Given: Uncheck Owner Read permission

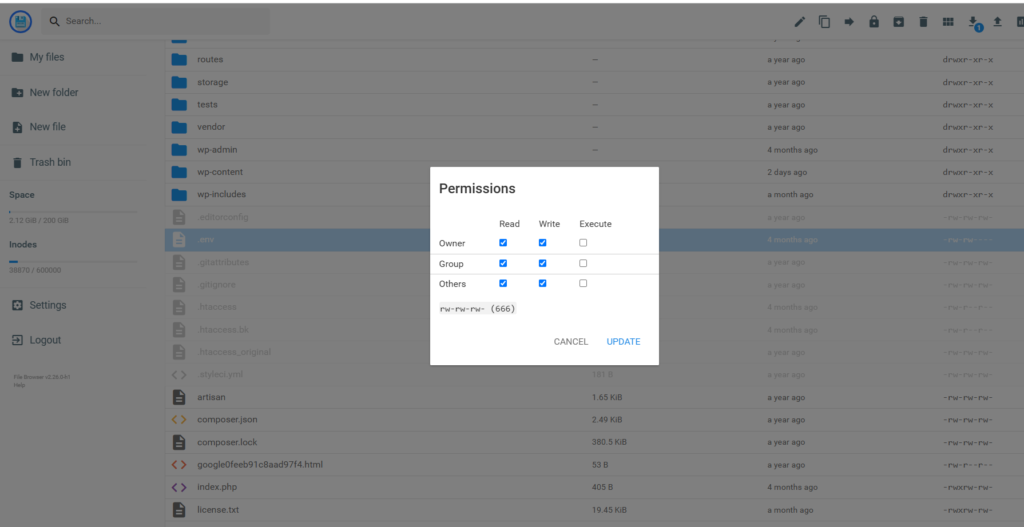Looking at the screenshot, I should pos(503,242).
